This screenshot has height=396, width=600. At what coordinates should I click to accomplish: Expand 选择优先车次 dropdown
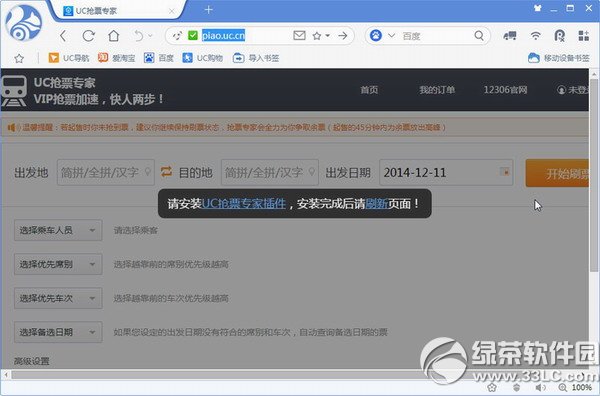point(58,298)
